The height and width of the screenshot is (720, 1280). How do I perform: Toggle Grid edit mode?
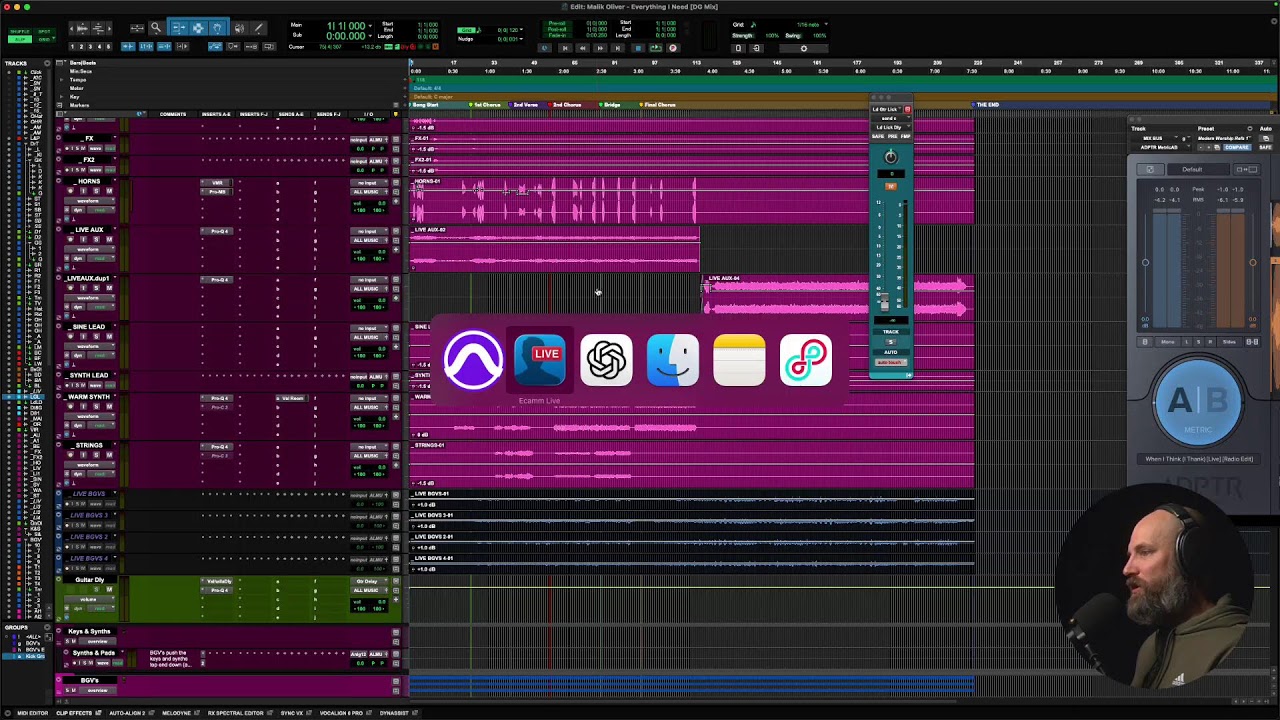click(44, 41)
